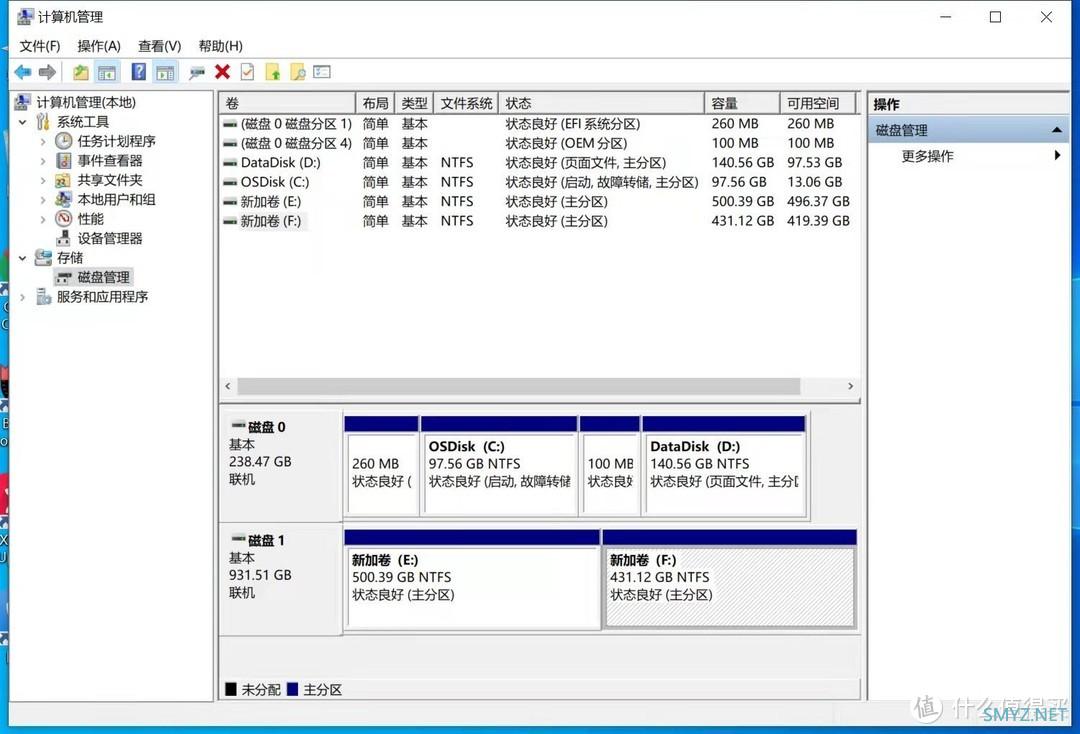Select the OSDisk (C:) volume row
The width and height of the screenshot is (1080, 734).
(537, 182)
